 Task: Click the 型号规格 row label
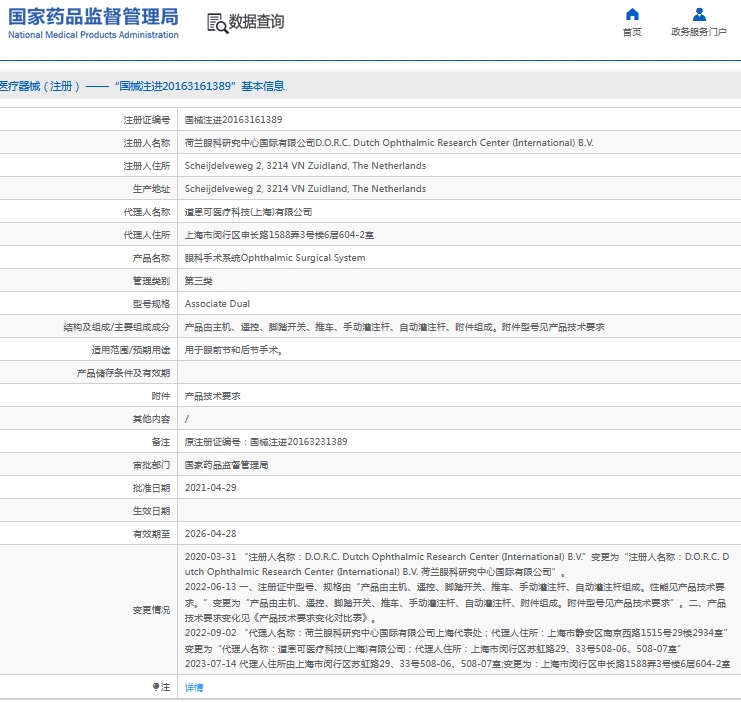click(x=151, y=304)
